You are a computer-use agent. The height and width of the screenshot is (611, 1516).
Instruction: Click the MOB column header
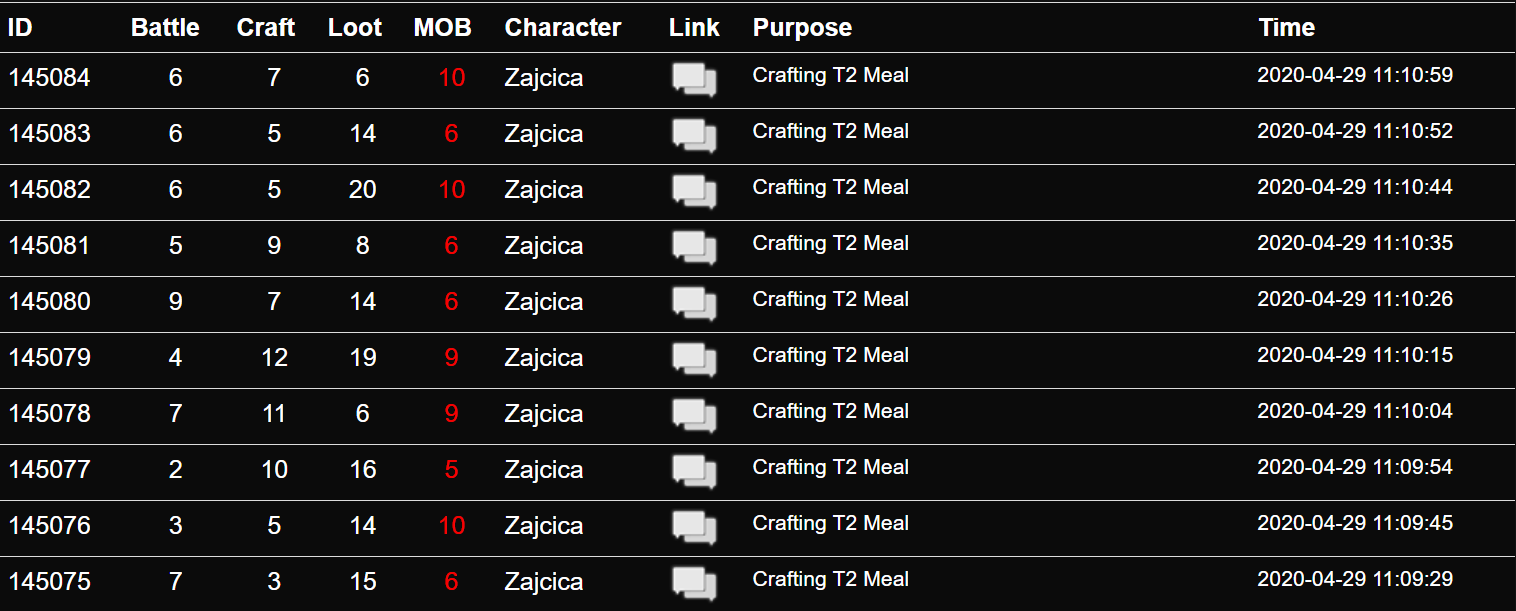pyautogui.click(x=443, y=28)
